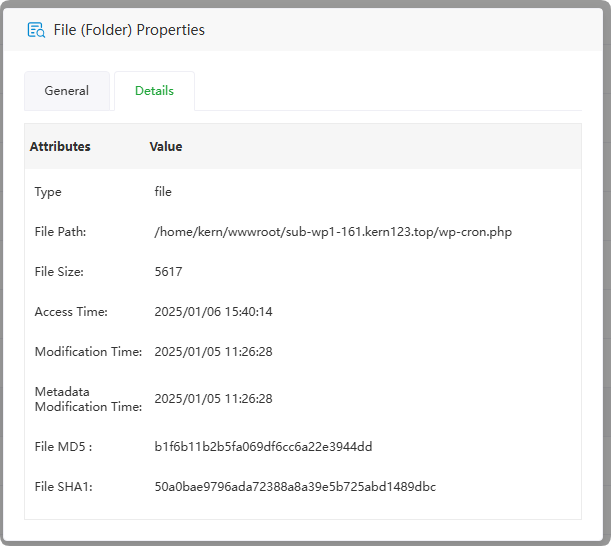Click the "File (Folder) Properties" title text
This screenshot has width=611, height=546.
point(129,30)
